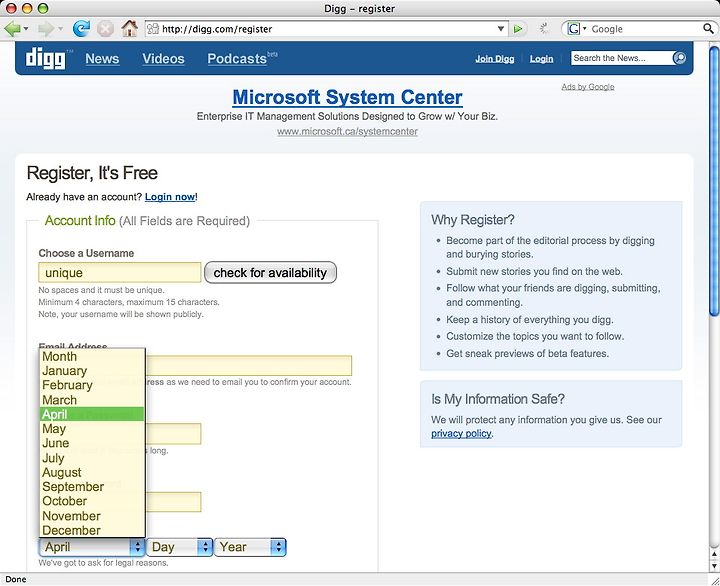The height and width of the screenshot is (586, 720).
Task: Click the www.microsoft.ca/systemcenter link
Action: point(347,131)
